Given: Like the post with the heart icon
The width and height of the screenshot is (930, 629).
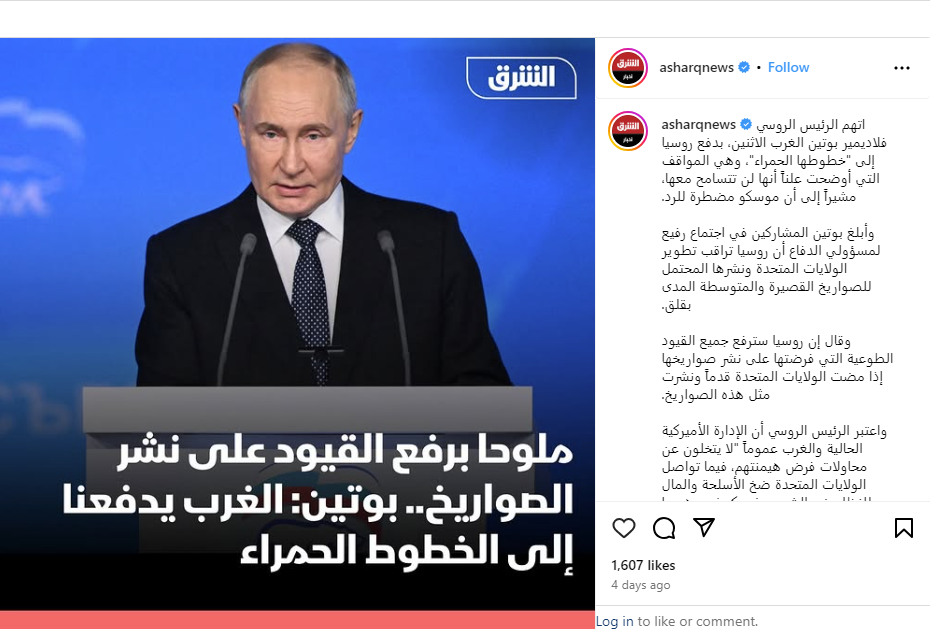Looking at the screenshot, I should [x=623, y=528].
